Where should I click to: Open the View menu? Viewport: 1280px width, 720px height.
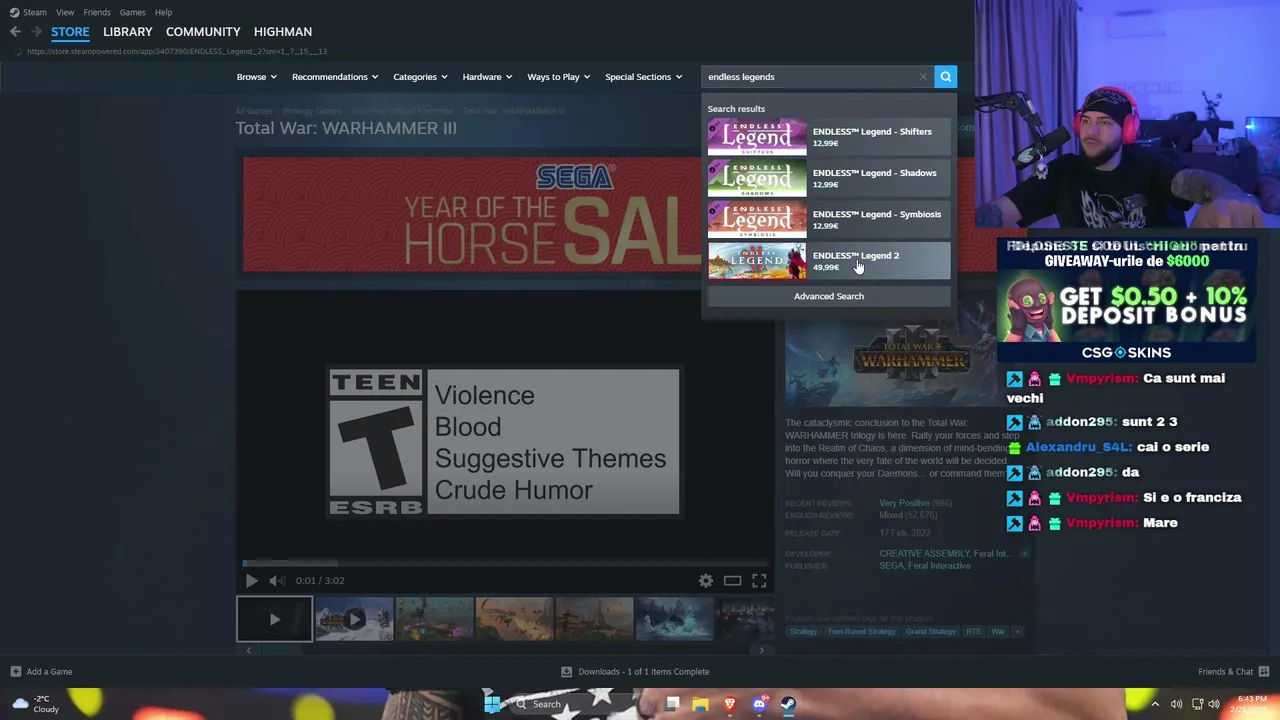point(65,12)
